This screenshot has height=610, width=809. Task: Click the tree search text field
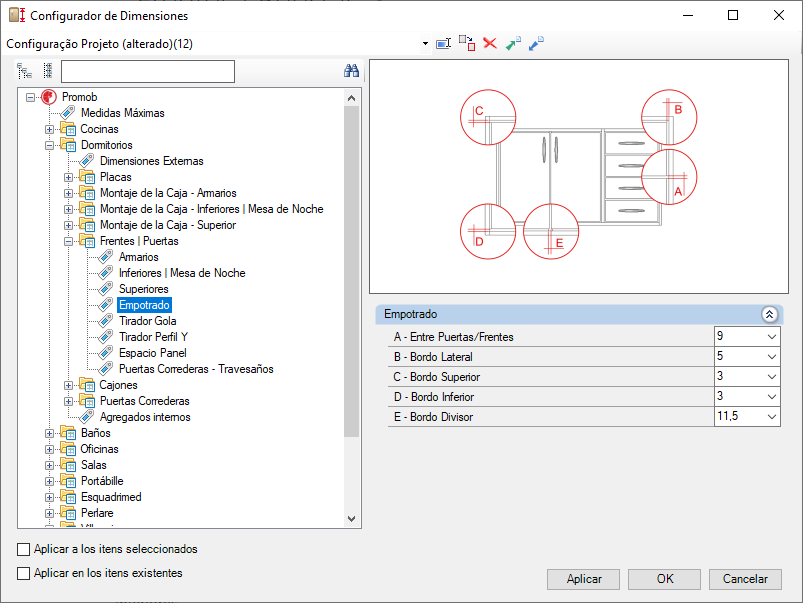tap(148, 71)
